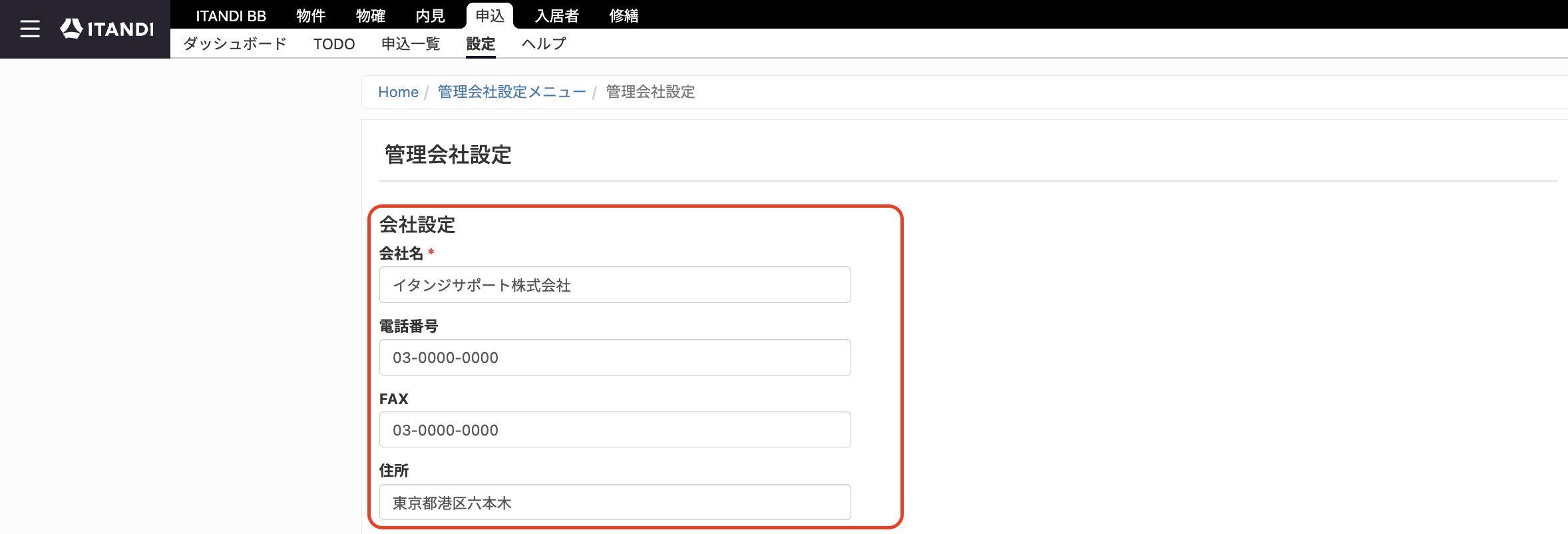The width and height of the screenshot is (1568, 534).
Task: Go back to 管理会社設定メニュー breadcrumb
Action: pos(512,92)
